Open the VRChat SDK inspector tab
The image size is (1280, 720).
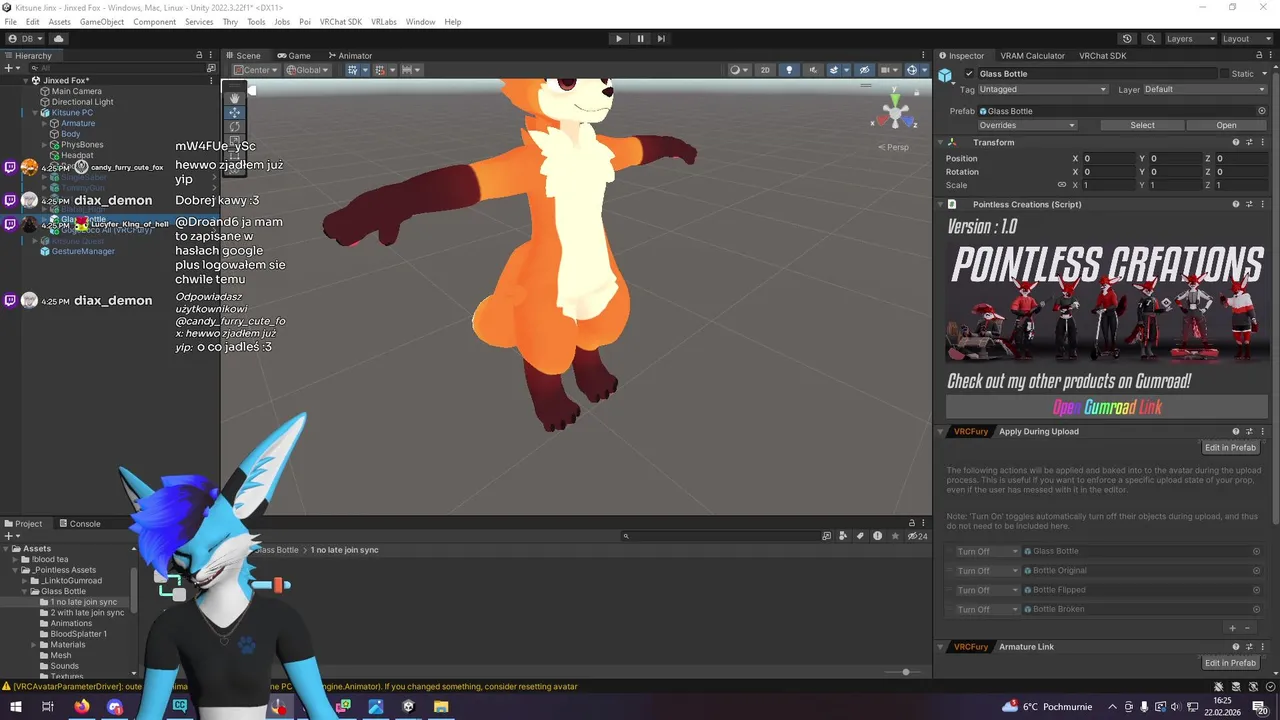(1102, 56)
